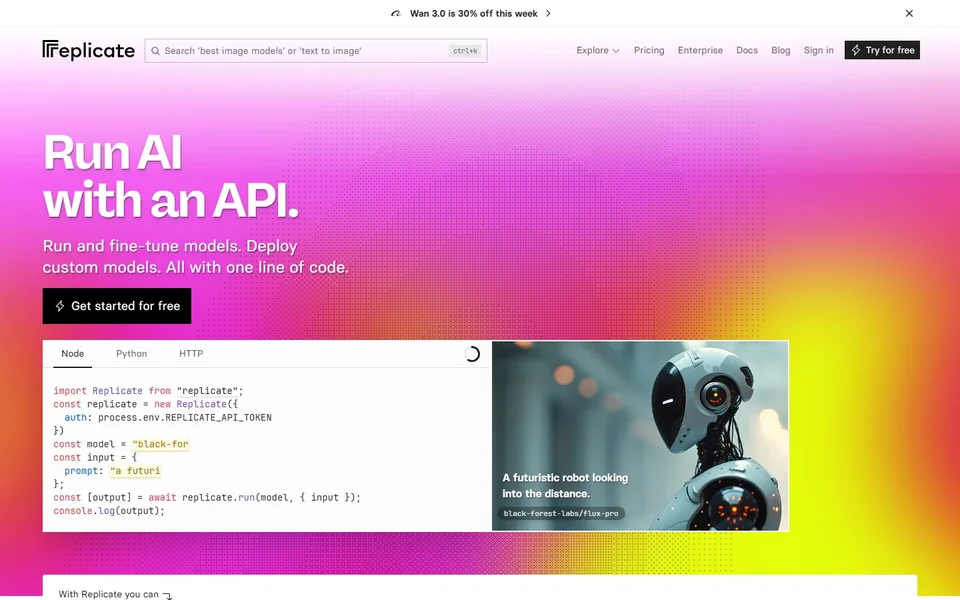Screen dimensions: 960x600
Task: Click the console.log(output); code line
Action: (109, 511)
